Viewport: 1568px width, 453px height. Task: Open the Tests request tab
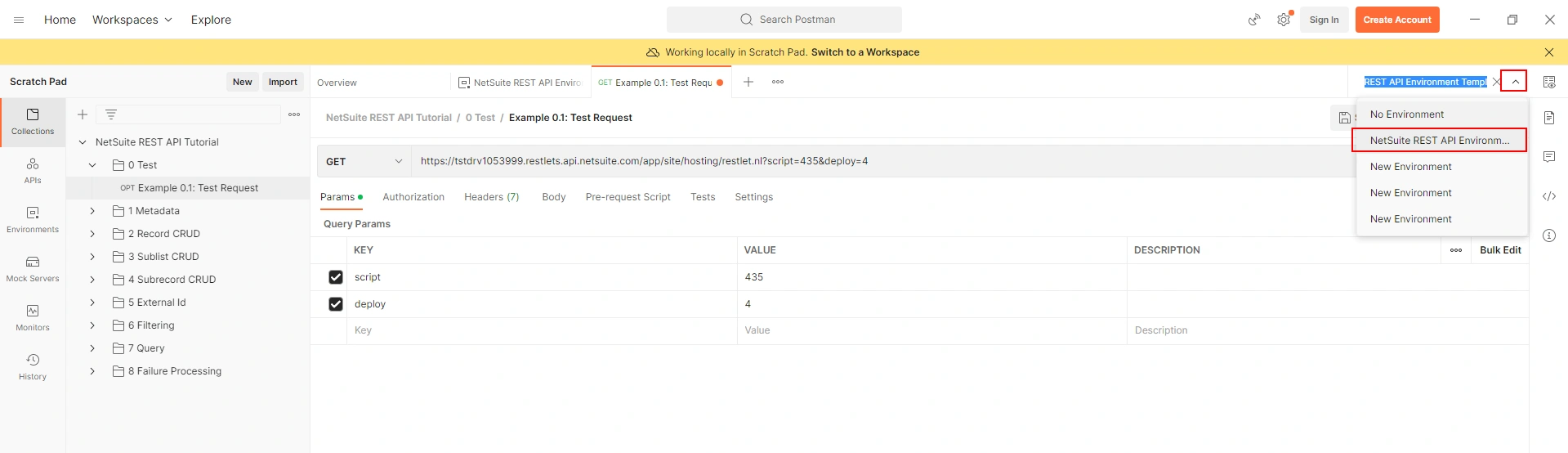click(x=703, y=197)
